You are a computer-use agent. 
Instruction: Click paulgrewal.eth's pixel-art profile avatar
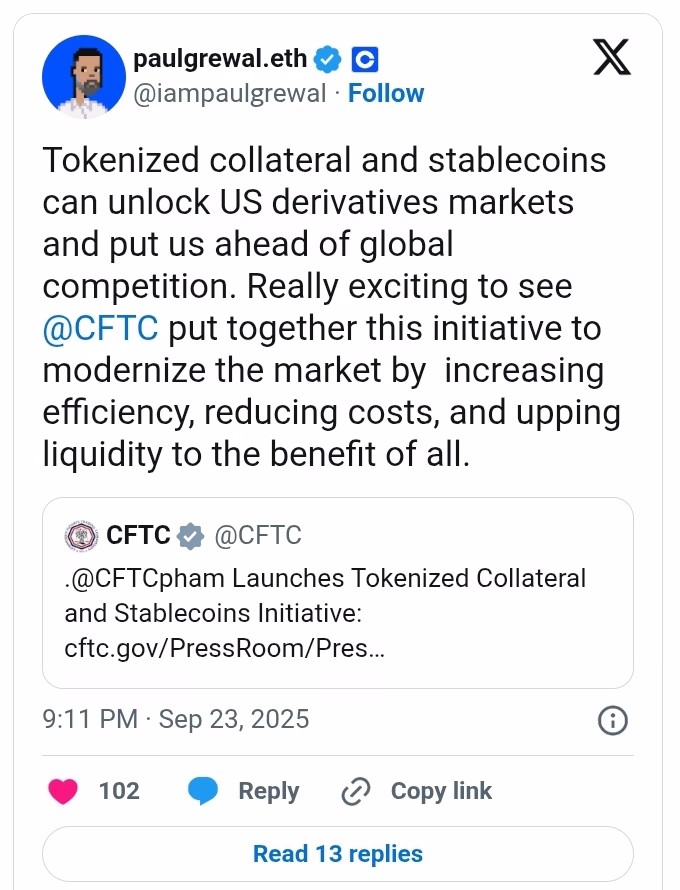(81, 77)
